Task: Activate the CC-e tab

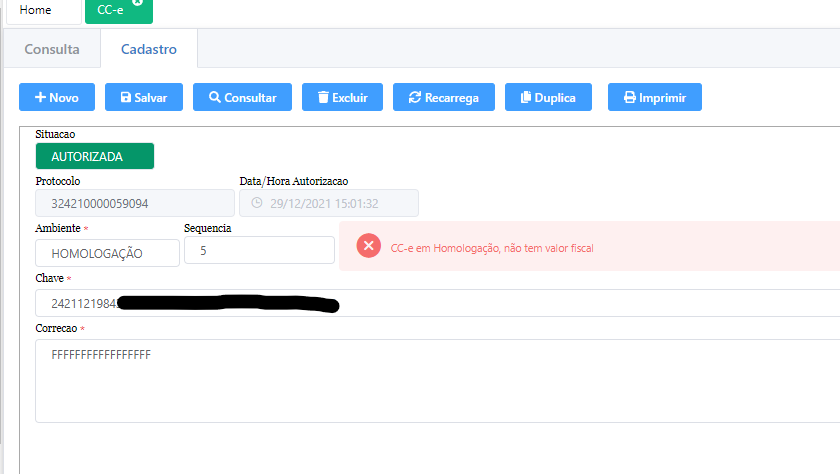Action: tap(110, 10)
